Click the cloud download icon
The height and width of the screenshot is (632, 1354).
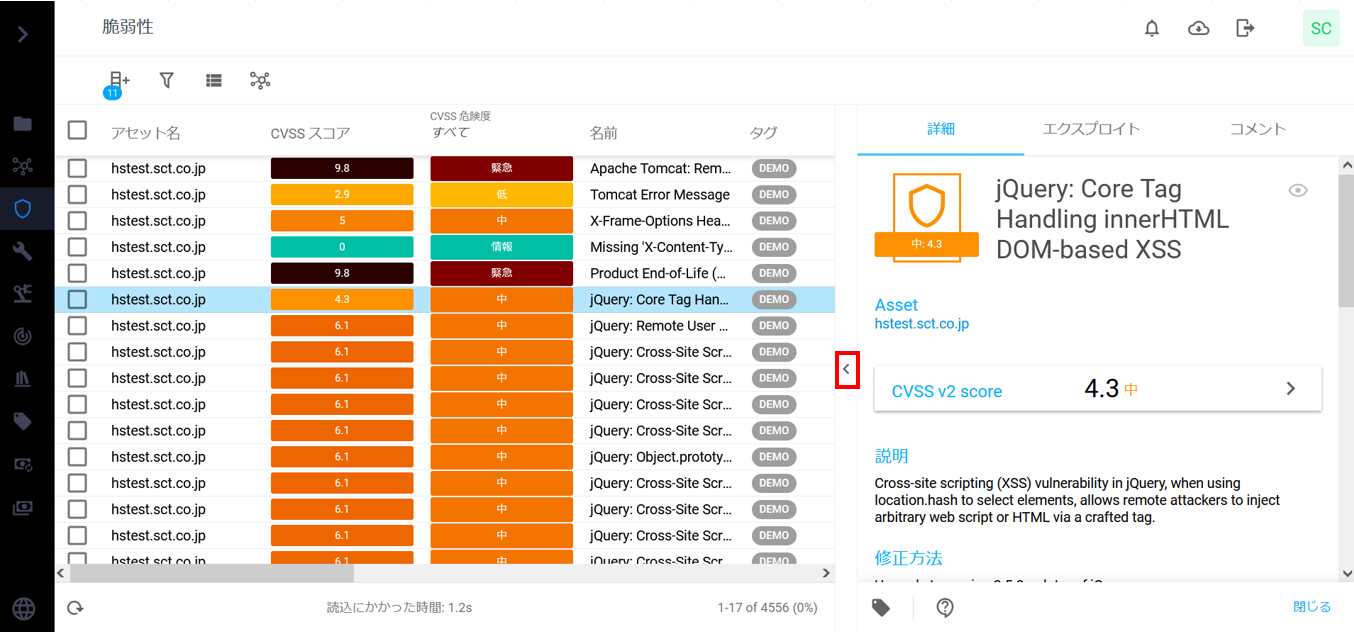pyautogui.click(x=1198, y=28)
